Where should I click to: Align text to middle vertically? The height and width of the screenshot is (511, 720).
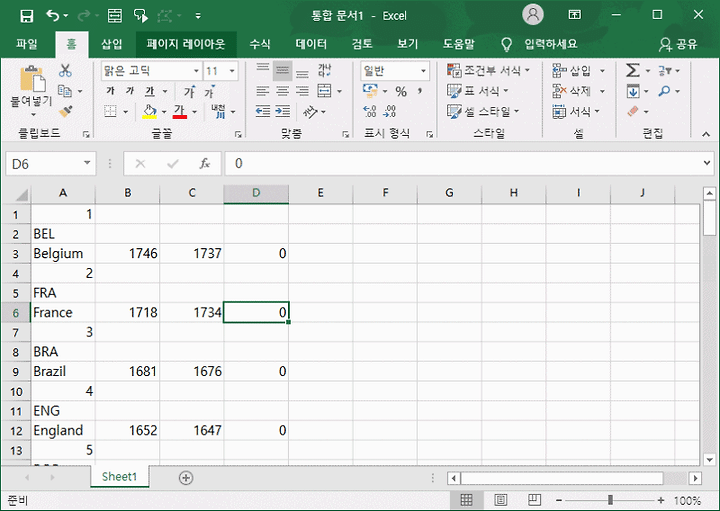282,71
